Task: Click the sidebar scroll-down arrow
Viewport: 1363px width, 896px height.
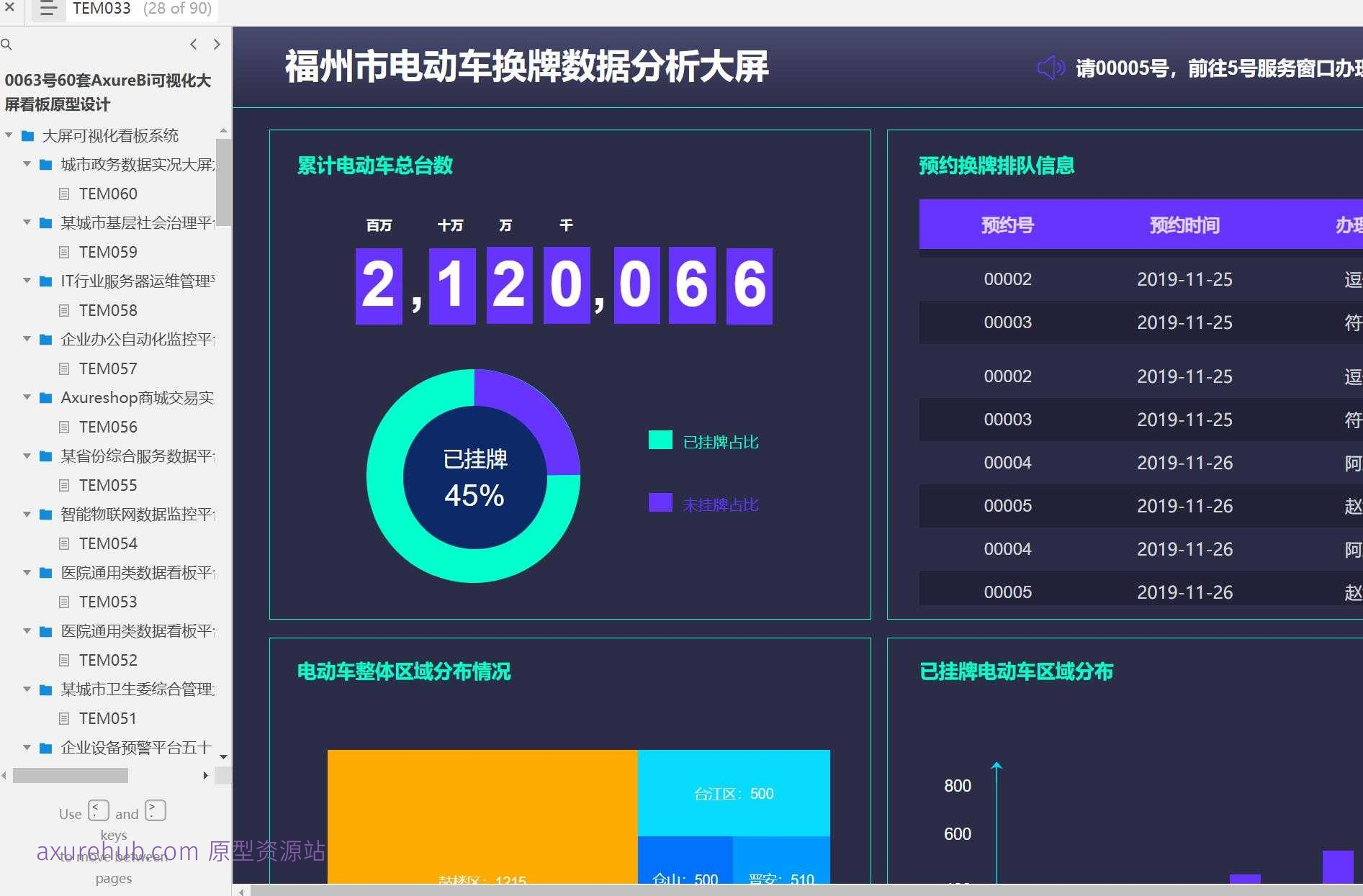Action: click(x=223, y=756)
